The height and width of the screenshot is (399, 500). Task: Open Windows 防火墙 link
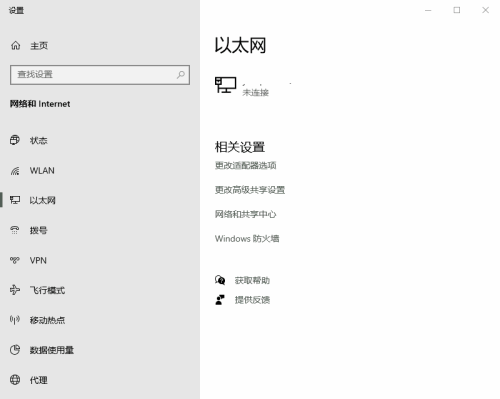pos(247,239)
